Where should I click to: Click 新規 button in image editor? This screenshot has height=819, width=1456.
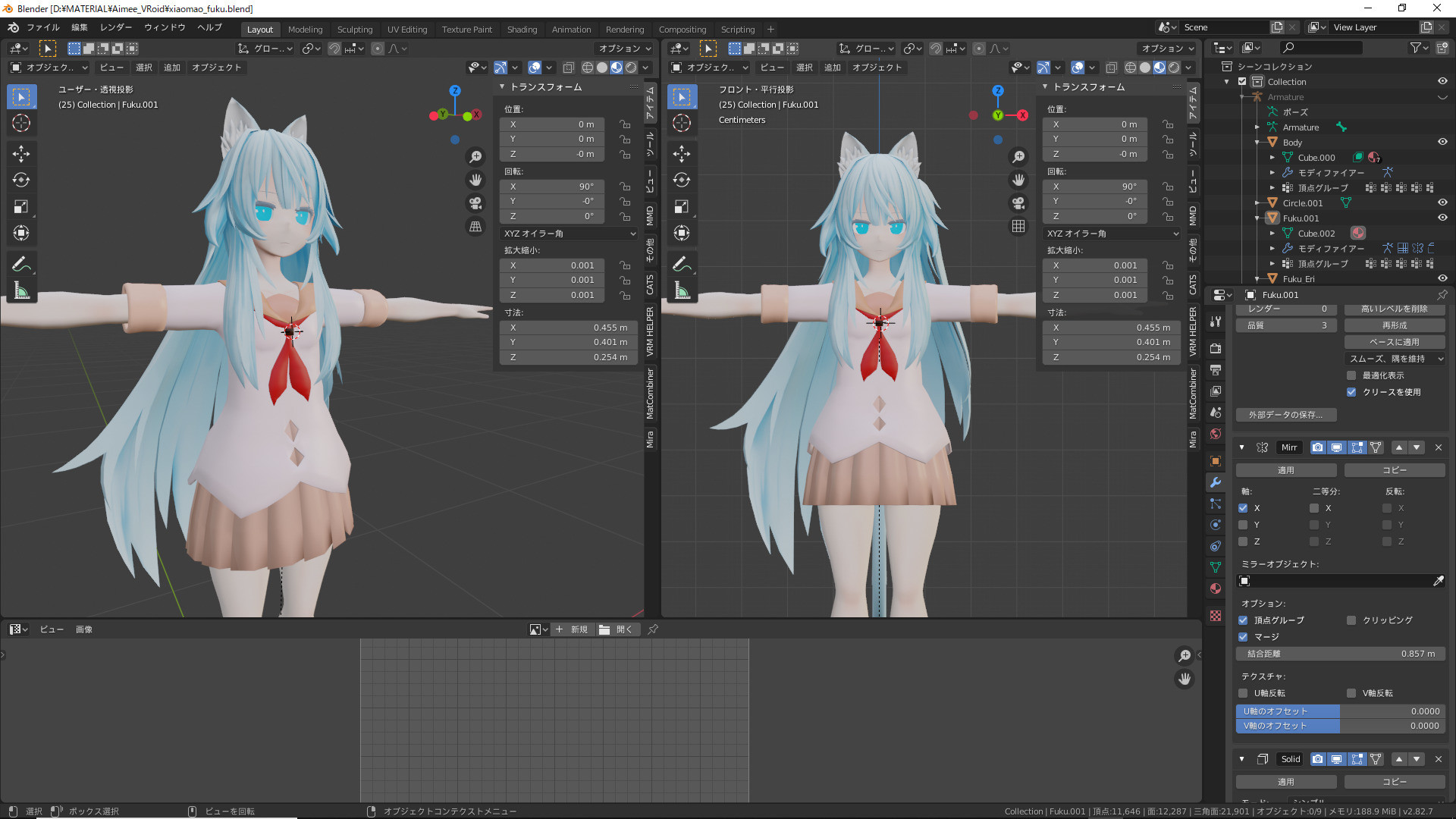(x=573, y=629)
